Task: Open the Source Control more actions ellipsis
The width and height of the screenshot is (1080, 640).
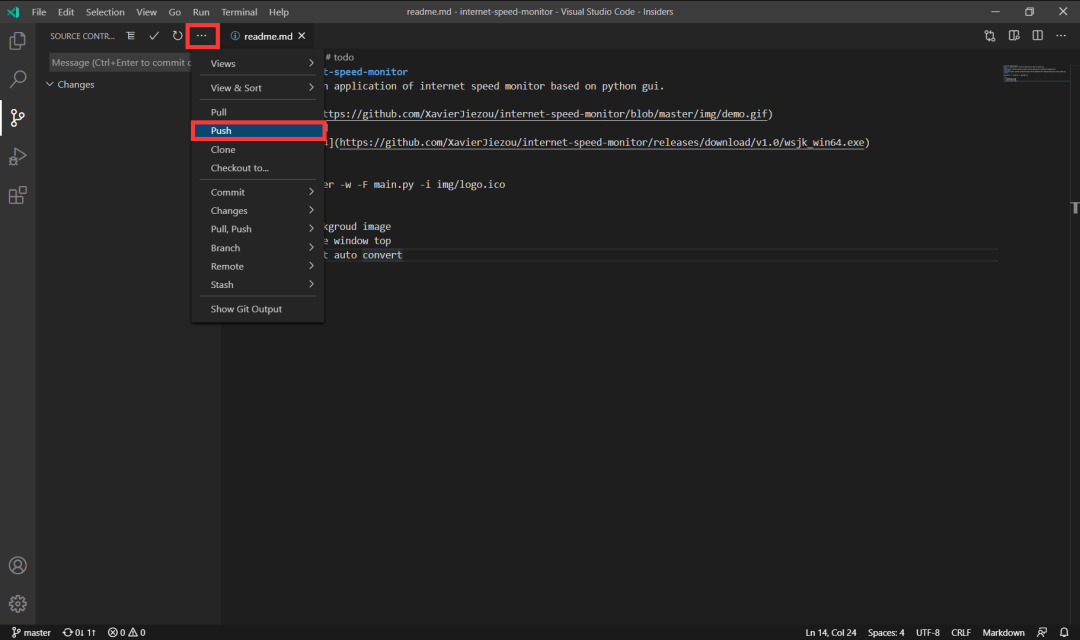Action: point(202,36)
